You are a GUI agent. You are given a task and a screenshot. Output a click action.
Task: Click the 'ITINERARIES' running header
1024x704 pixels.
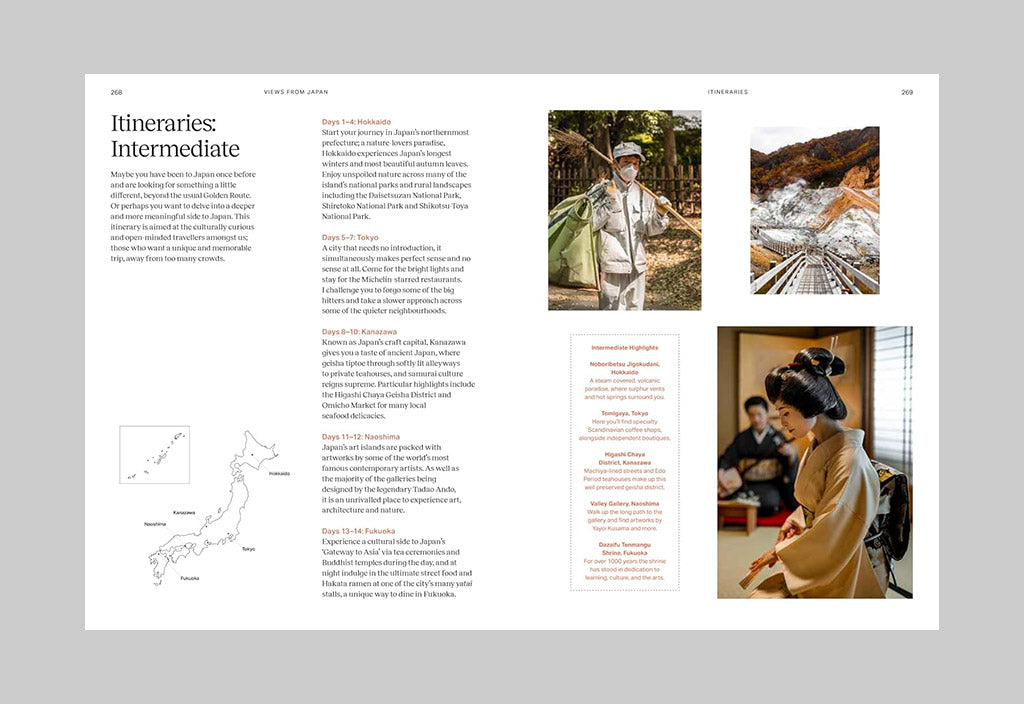coord(727,91)
